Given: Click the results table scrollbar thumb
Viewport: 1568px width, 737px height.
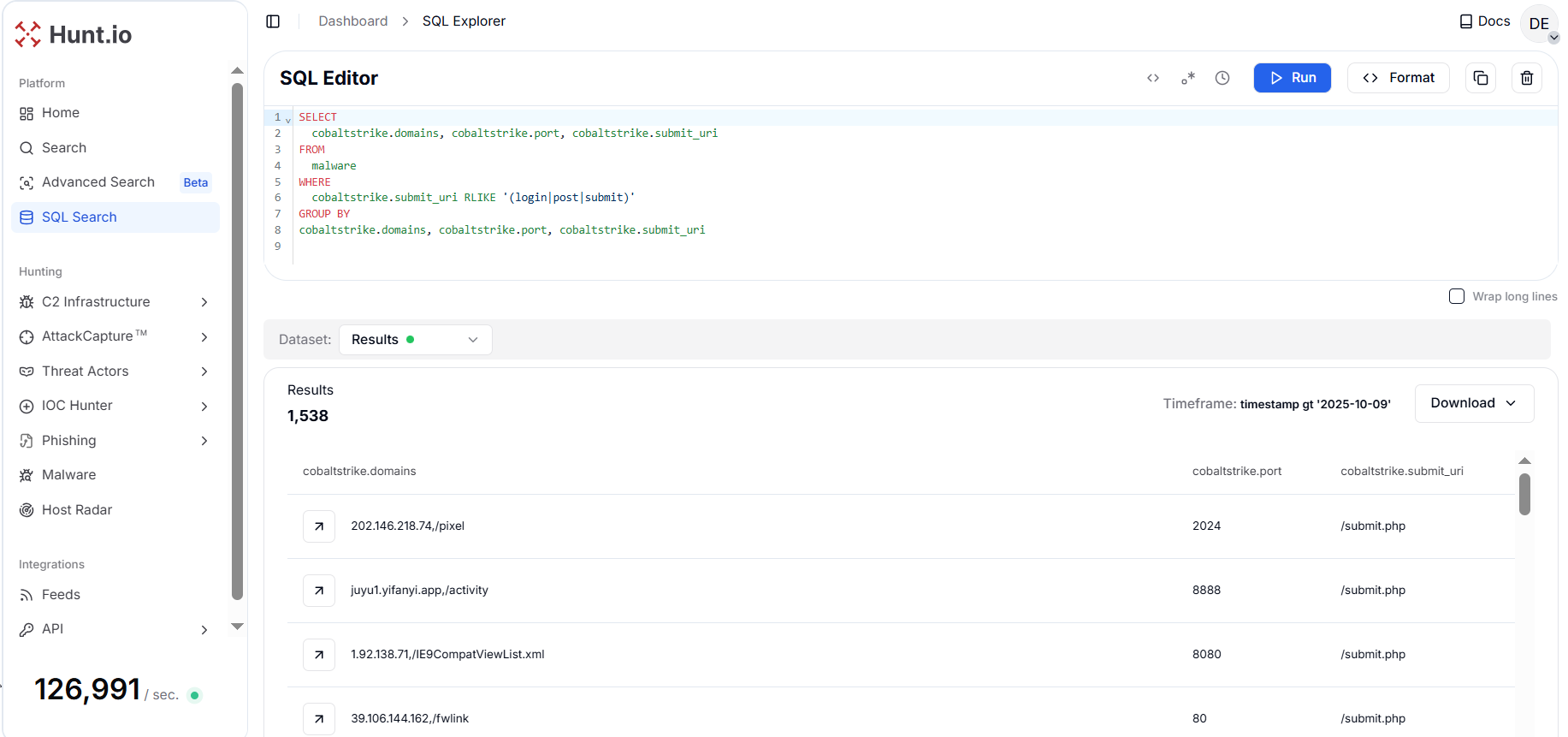Looking at the screenshot, I should click(x=1524, y=495).
